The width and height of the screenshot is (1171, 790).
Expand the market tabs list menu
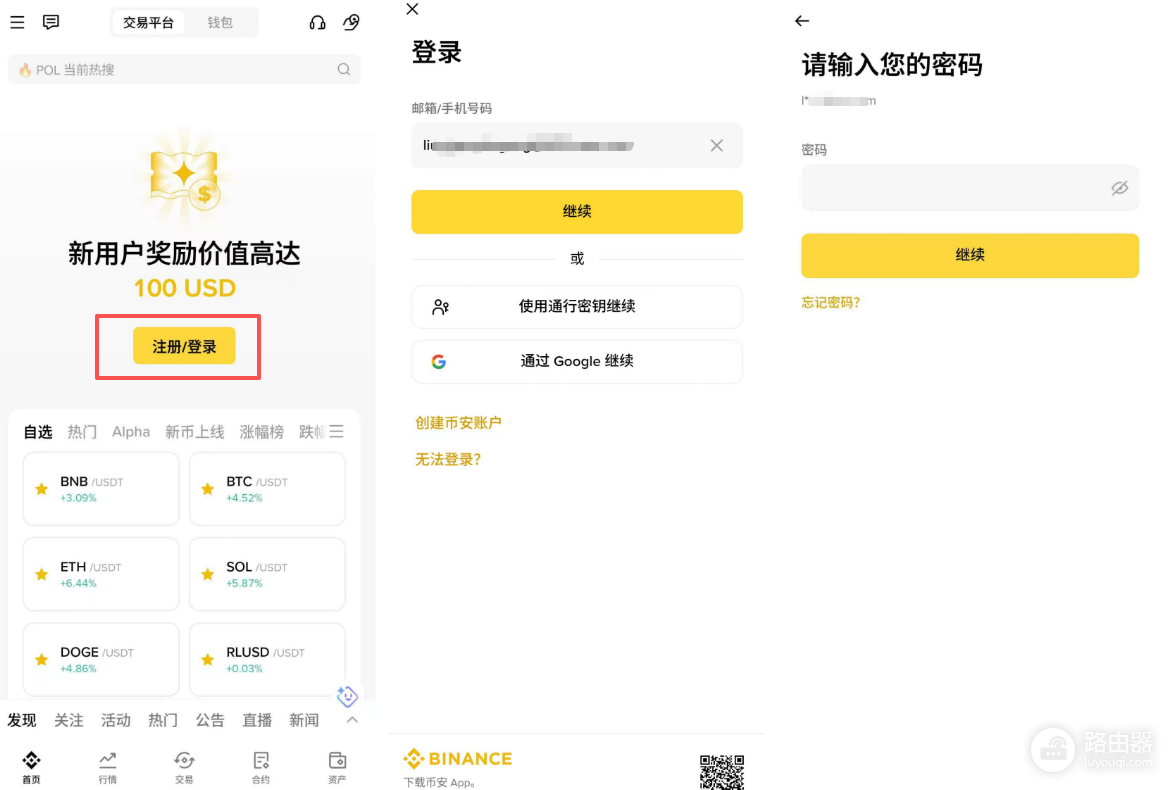tap(337, 432)
